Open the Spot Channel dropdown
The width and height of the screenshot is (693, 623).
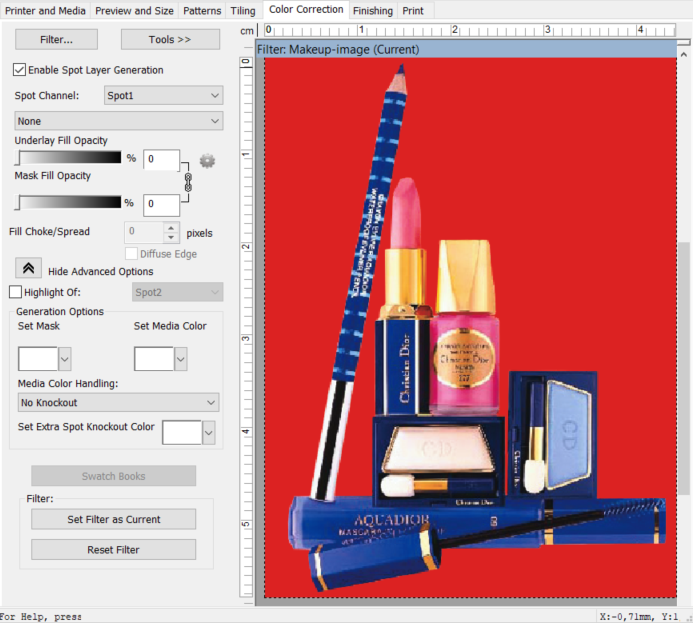click(163, 96)
